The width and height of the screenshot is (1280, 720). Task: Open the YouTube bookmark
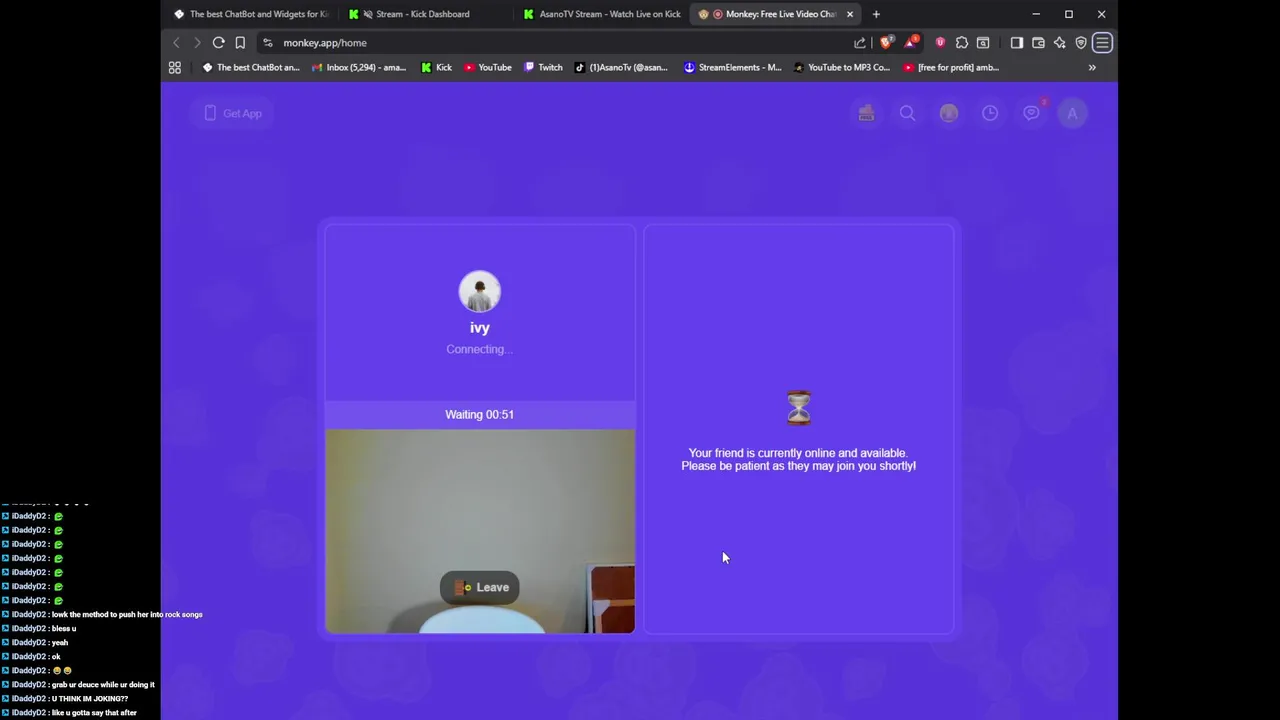[488, 67]
